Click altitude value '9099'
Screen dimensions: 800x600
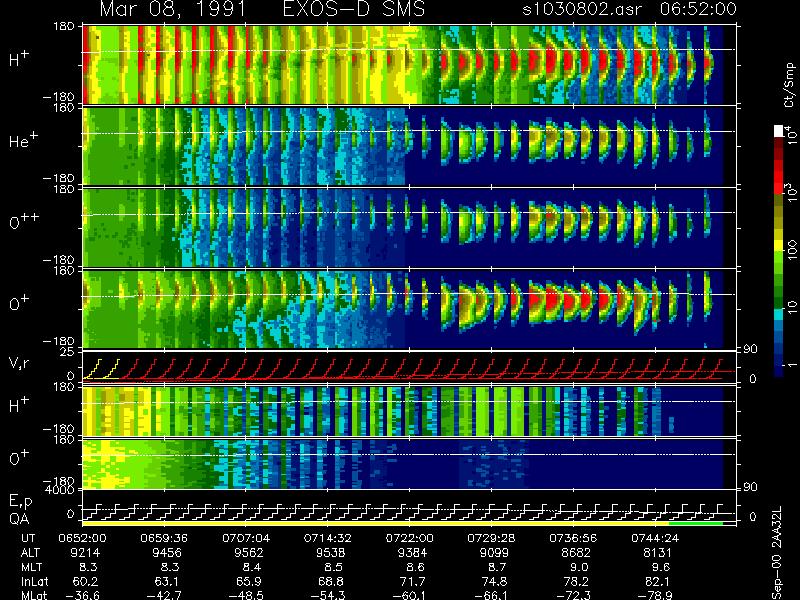494,553
